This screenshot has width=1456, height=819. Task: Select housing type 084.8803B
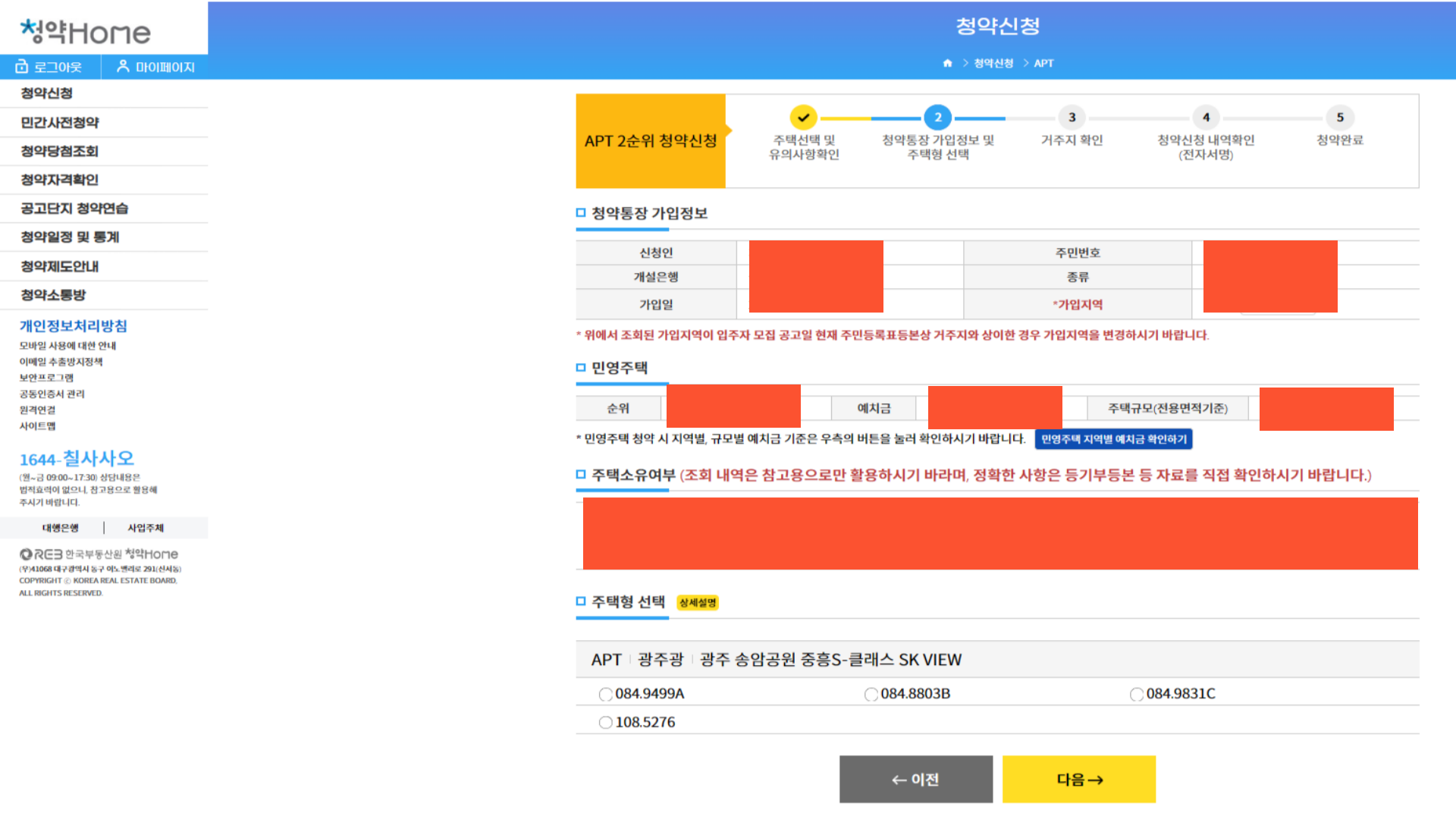click(x=871, y=694)
